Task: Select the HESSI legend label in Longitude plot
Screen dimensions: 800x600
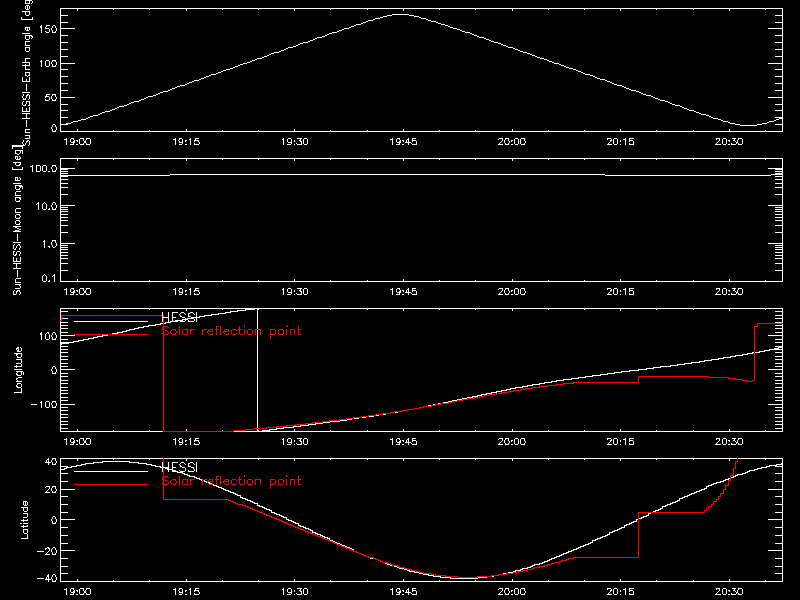Action: pos(179,317)
